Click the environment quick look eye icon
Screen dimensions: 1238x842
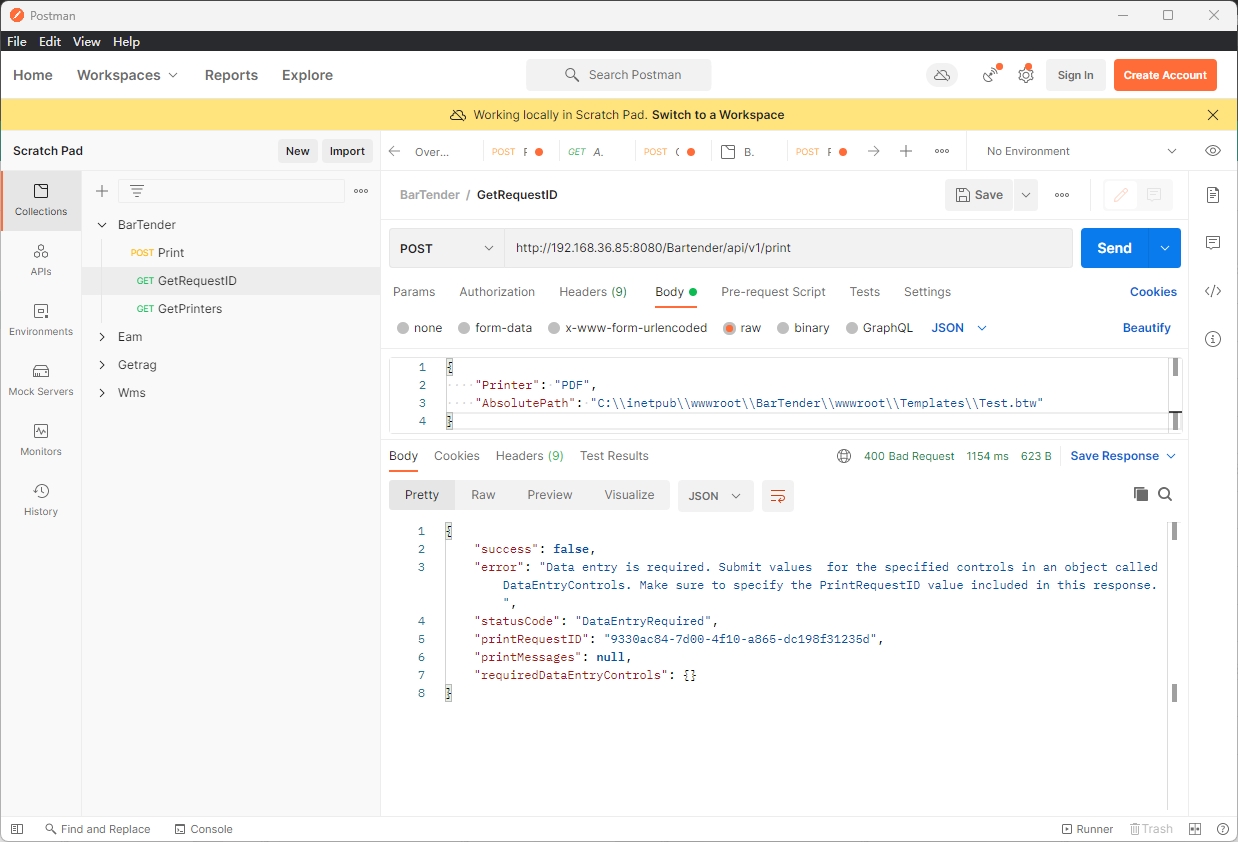pos(1213,151)
